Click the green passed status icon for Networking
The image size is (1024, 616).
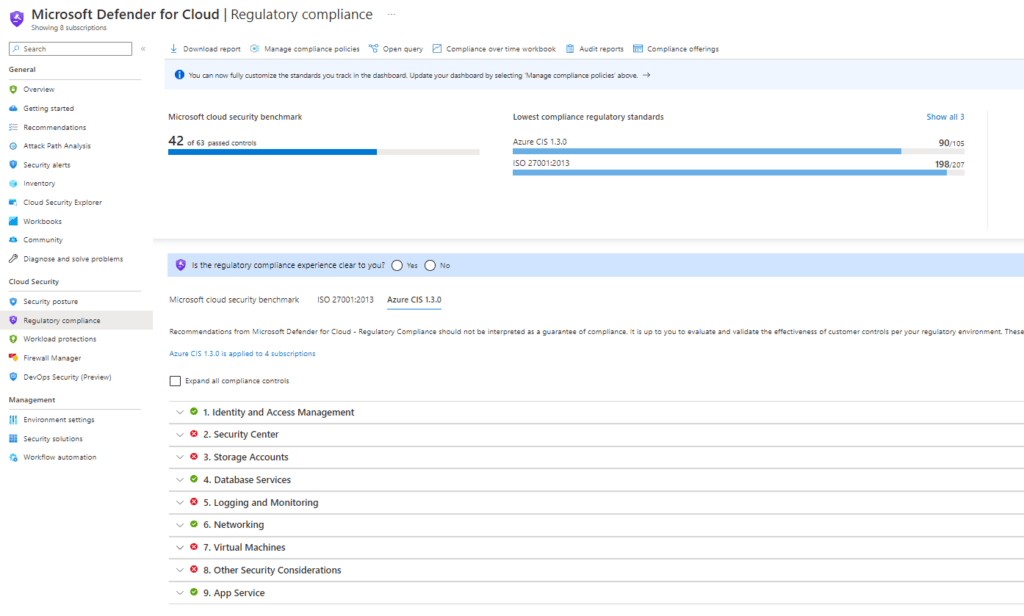tap(194, 525)
